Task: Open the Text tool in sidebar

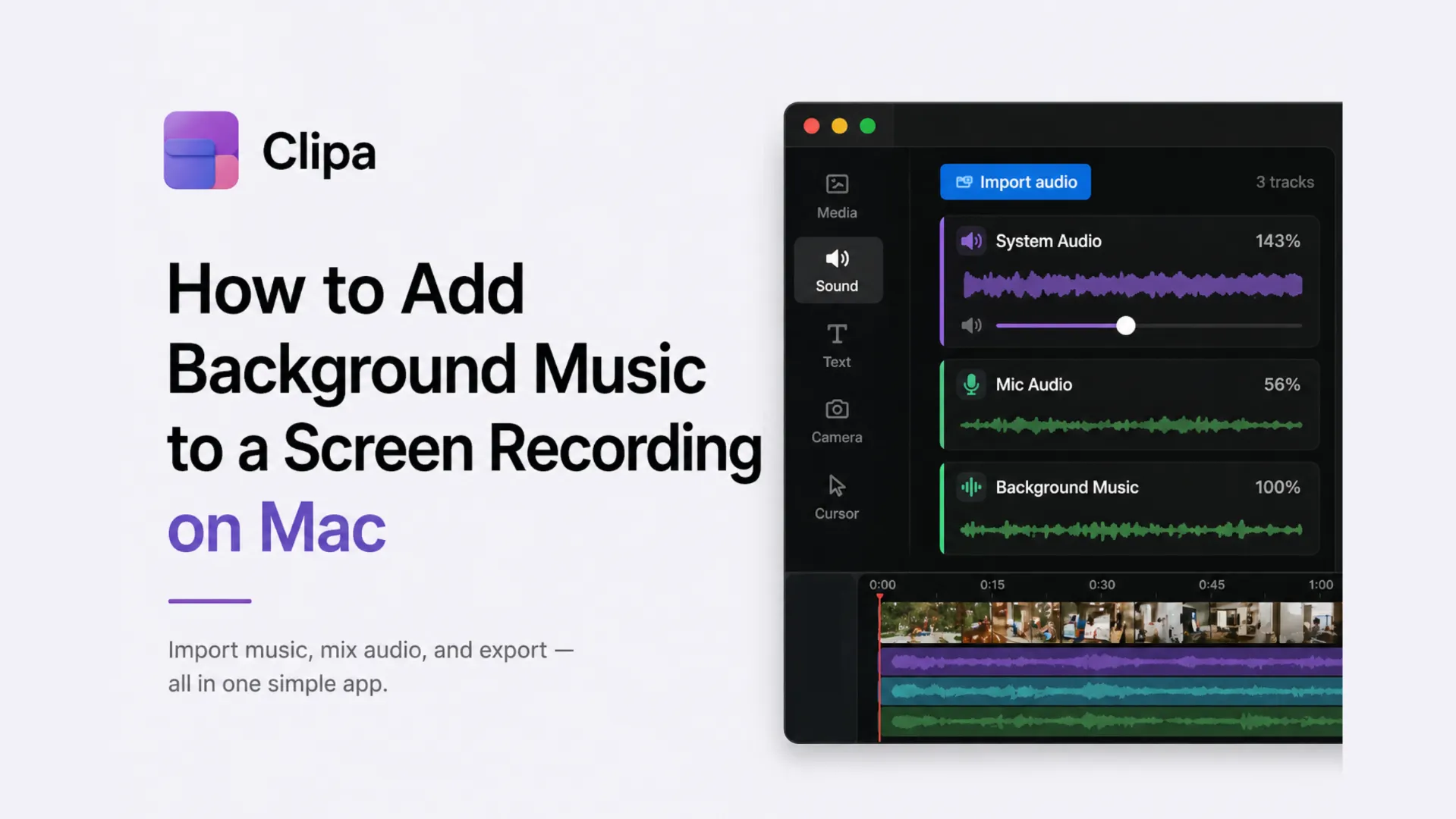Action: pos(837,334)
